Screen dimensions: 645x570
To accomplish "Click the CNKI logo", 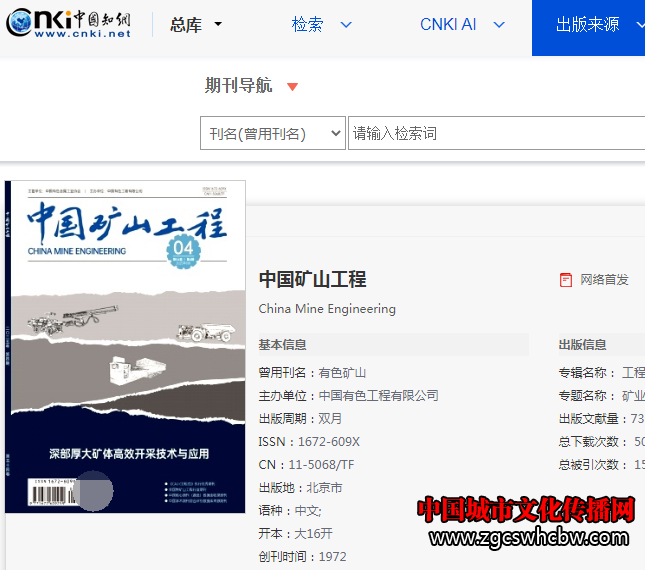I will pos(69,25).
